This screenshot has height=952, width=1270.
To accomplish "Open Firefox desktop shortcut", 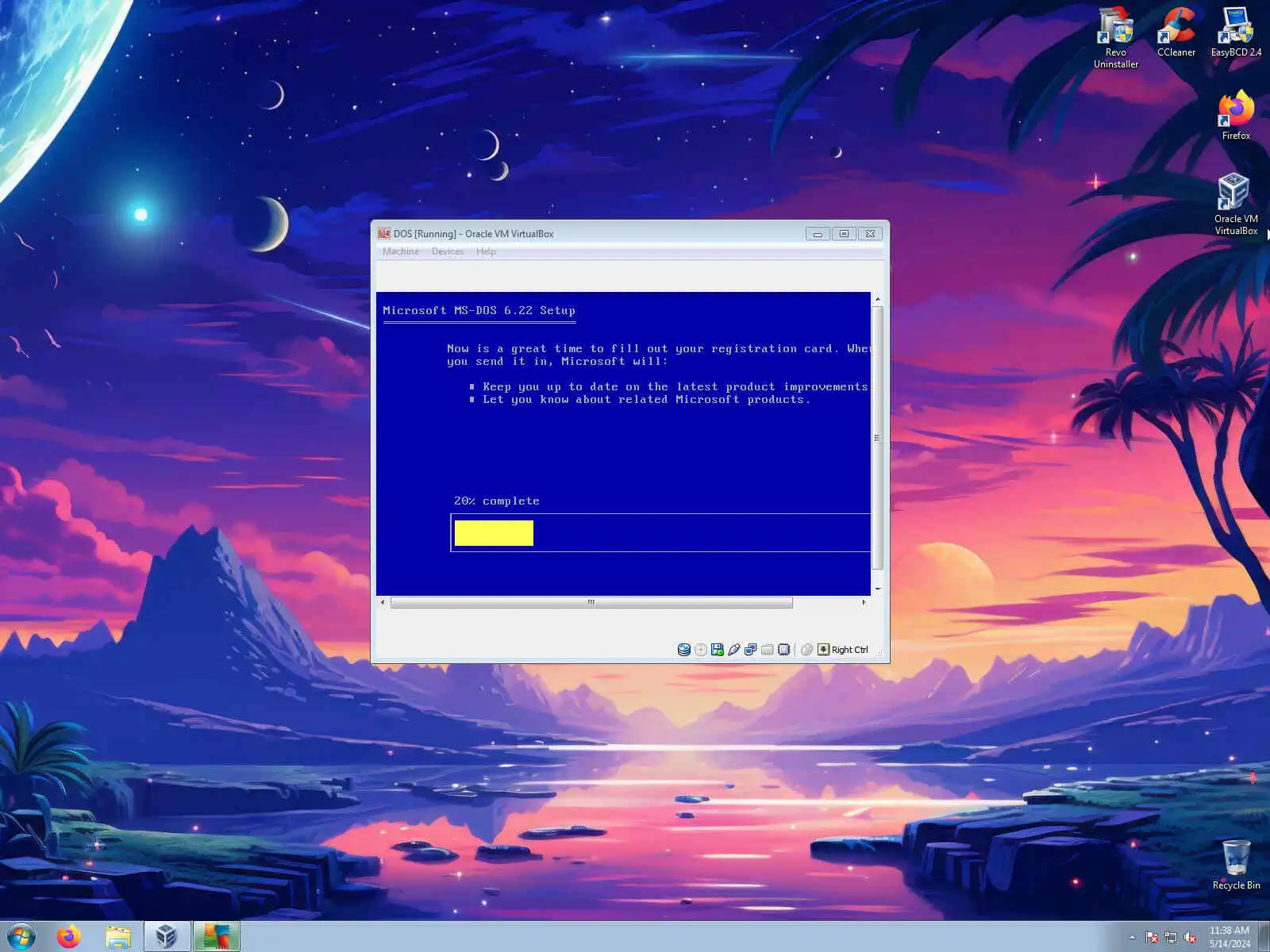I will click(1236, 116).
